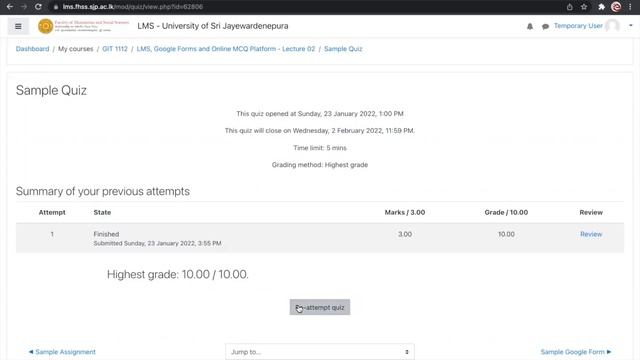Go to next activity Sample Google Form

576,352
